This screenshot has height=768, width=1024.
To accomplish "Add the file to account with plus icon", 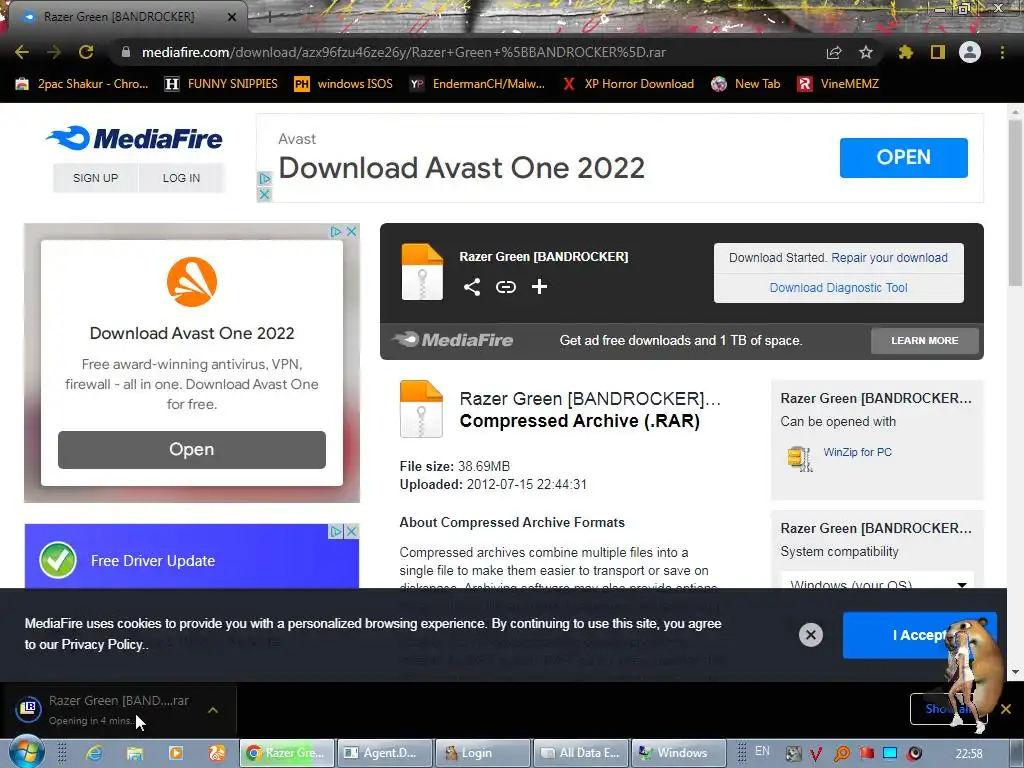I will [x=539, y=287].
